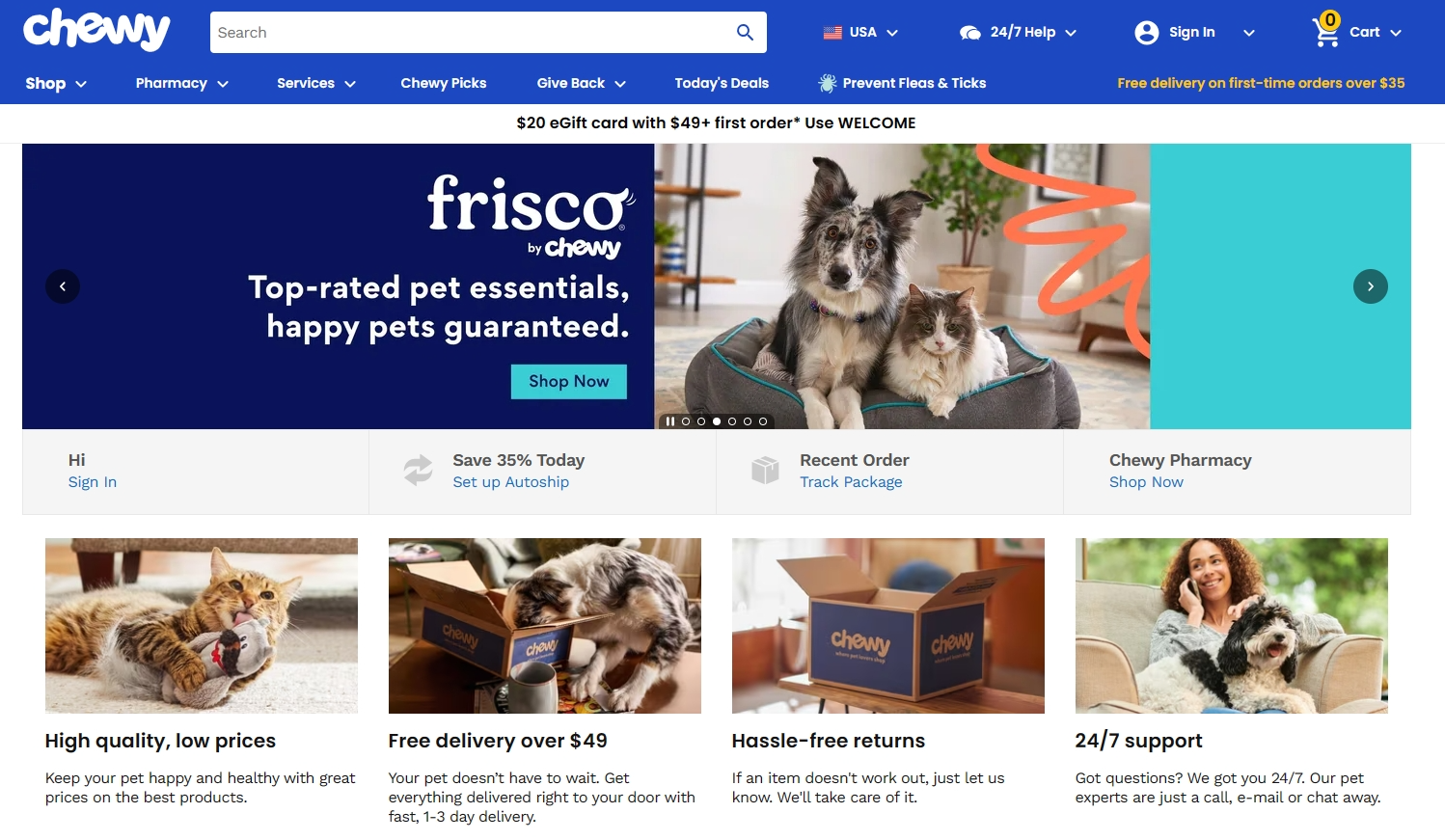Click the Sign In avatar icon

pos(1146,32)
